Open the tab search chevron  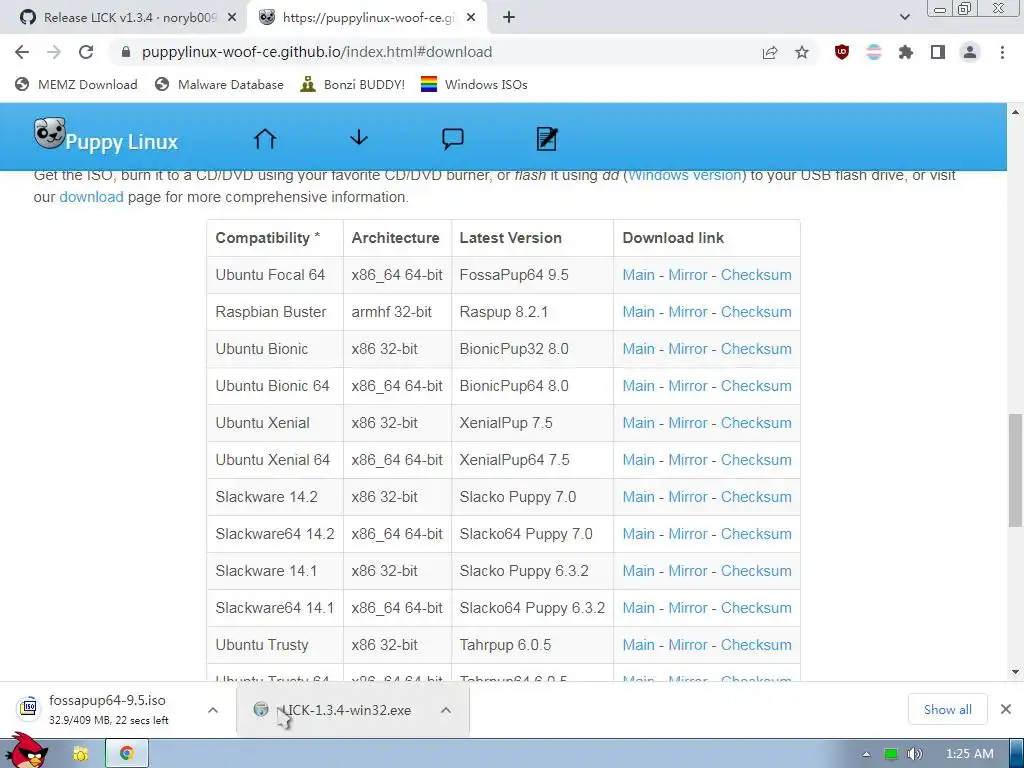click(x=904, y=18)
